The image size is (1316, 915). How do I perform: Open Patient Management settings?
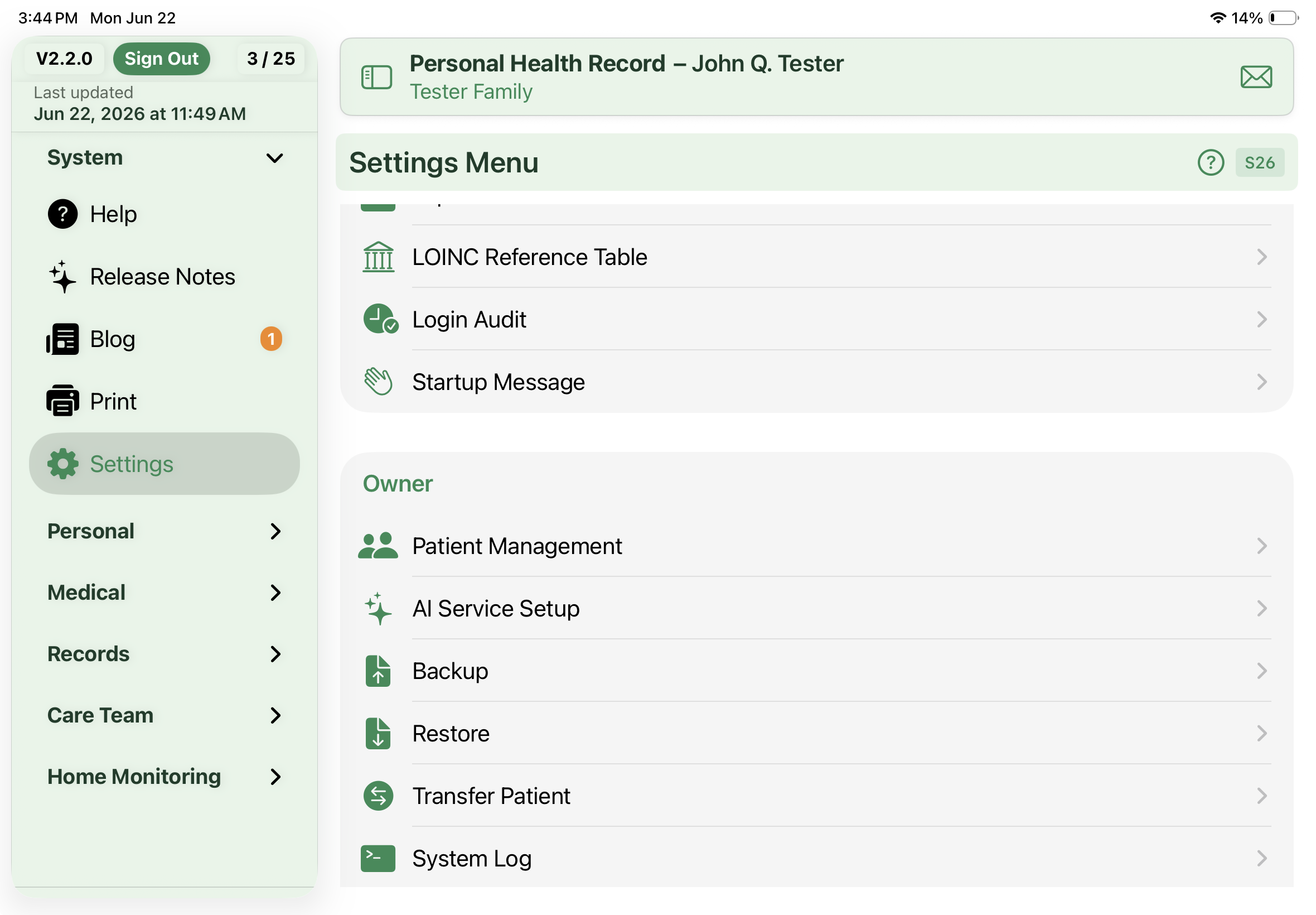point(816,545)
